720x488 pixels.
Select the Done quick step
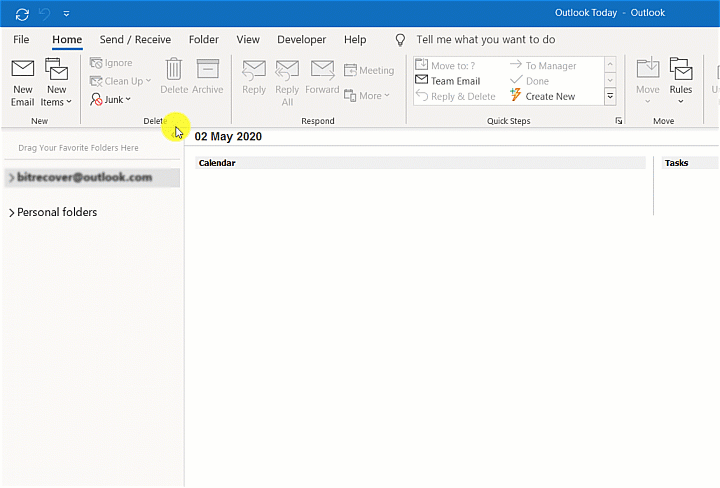pyautogui.click(x=529, y=81)
